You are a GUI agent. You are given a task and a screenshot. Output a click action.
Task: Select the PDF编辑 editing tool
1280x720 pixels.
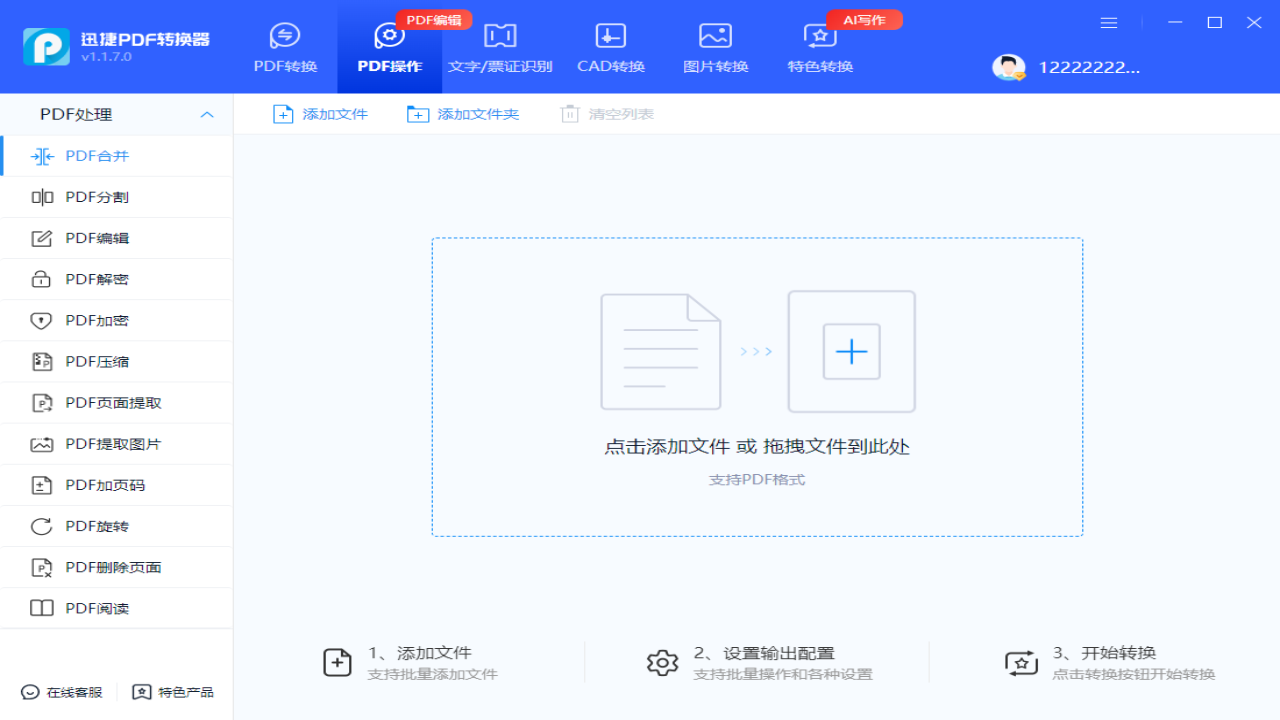point(98,238)
